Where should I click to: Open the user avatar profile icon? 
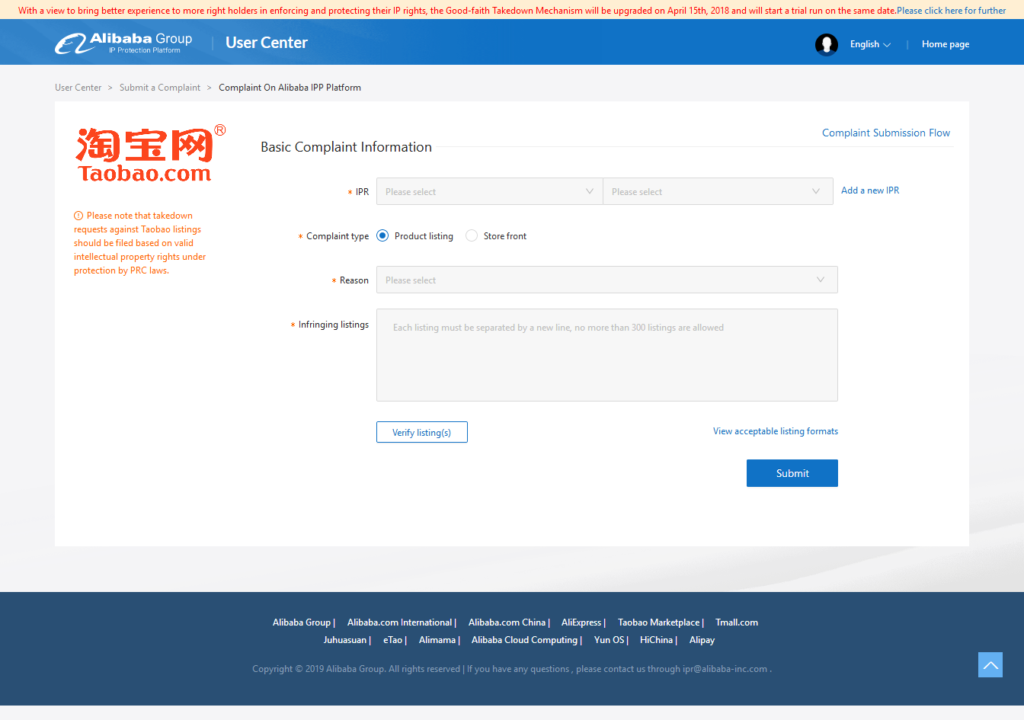click(x=826, y=44)
